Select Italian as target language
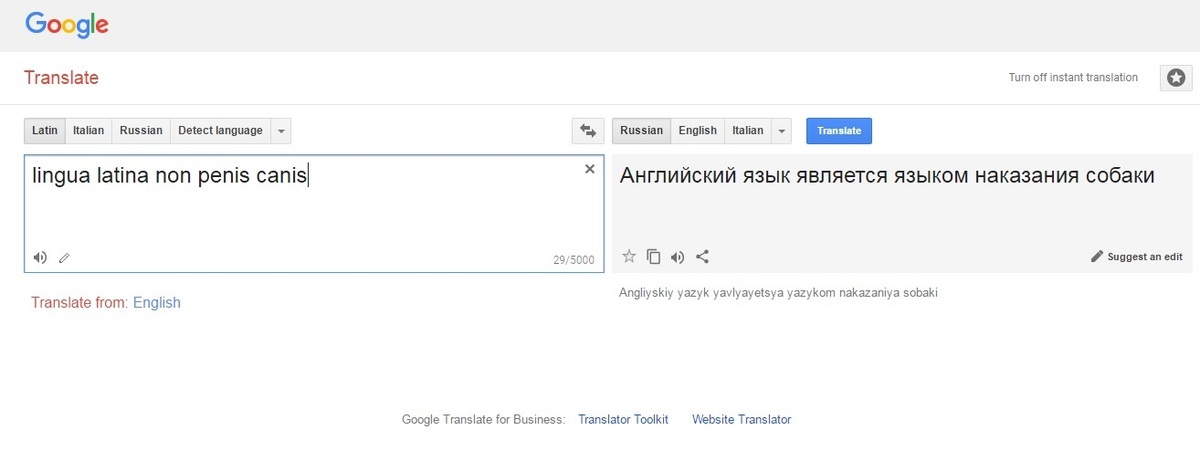This screenshot has height=451, width=1200. [x=748, y=131]
